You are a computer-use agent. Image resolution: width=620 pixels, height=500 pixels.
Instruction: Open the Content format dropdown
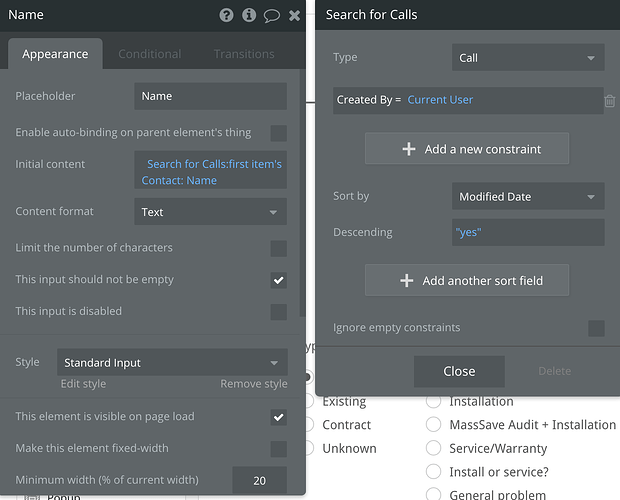click(210, 212)
